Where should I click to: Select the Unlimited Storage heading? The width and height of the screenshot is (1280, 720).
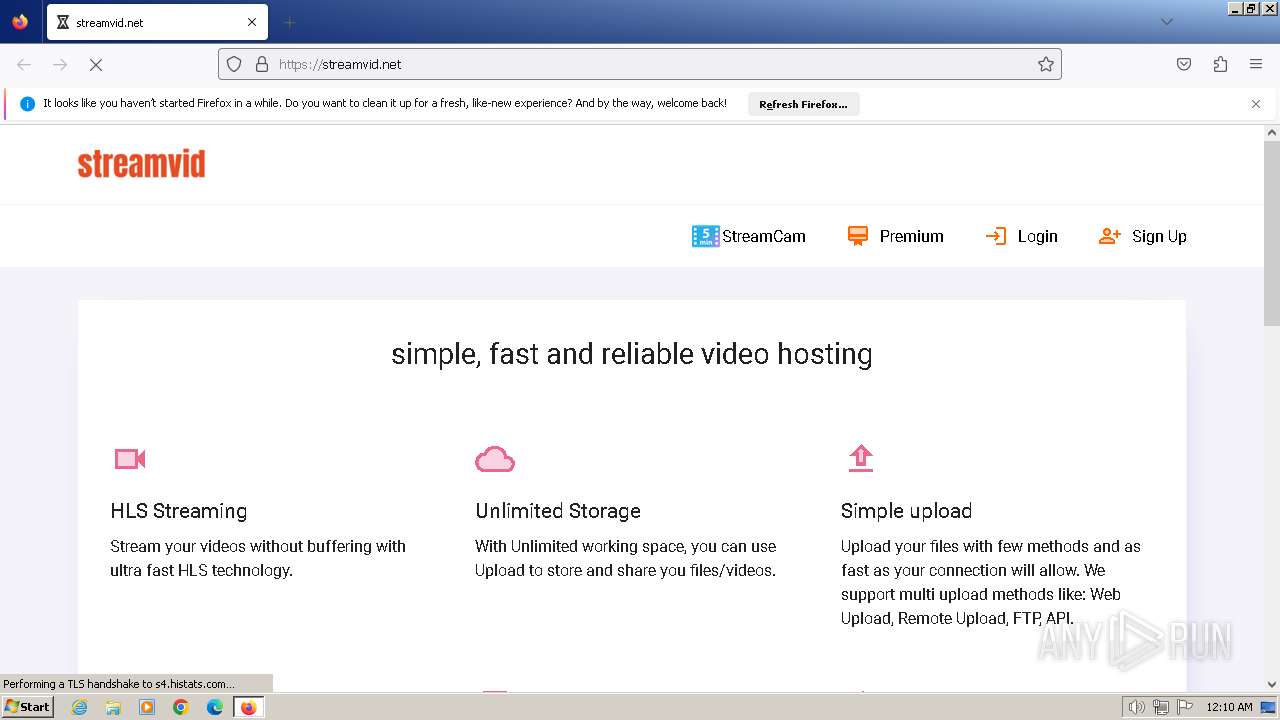(558, 511)
